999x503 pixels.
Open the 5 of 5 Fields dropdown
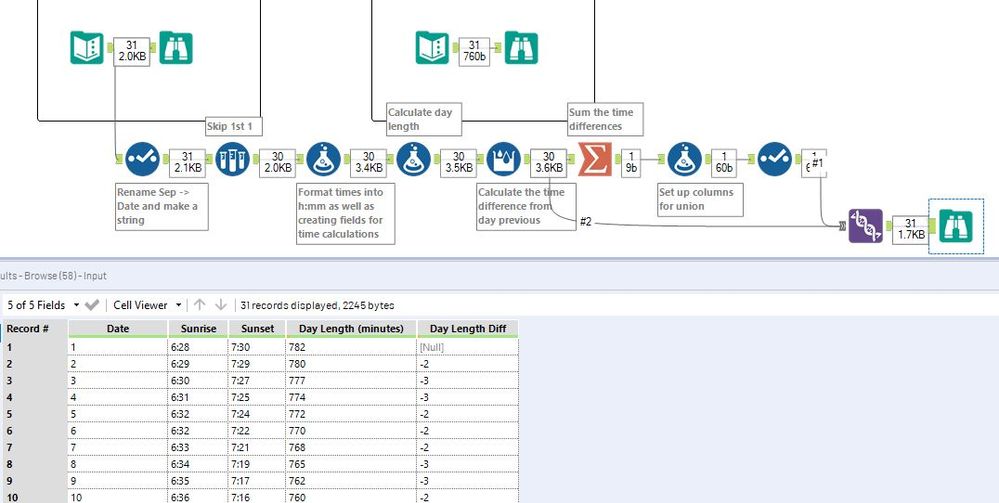coord(43,305)
